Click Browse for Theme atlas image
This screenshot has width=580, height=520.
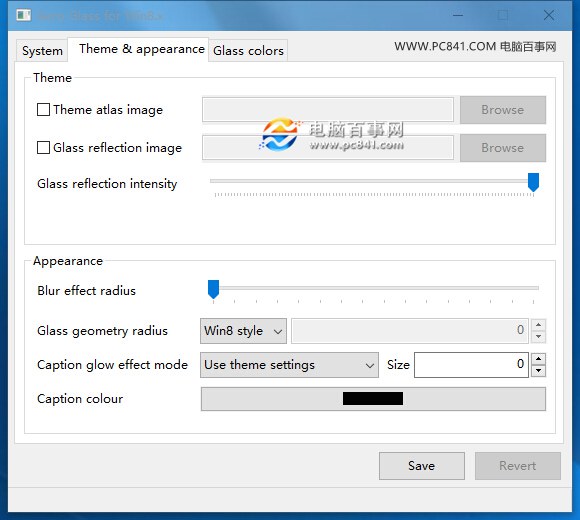tap(503, 109)
